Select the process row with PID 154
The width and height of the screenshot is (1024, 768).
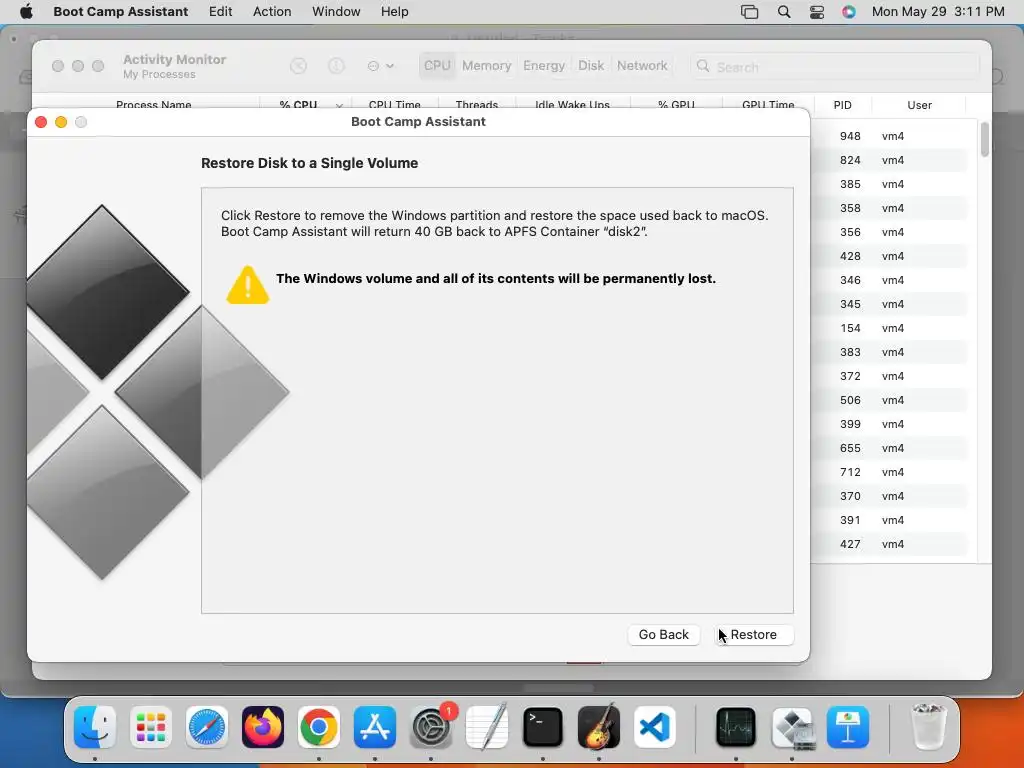(x=888, y=328)
